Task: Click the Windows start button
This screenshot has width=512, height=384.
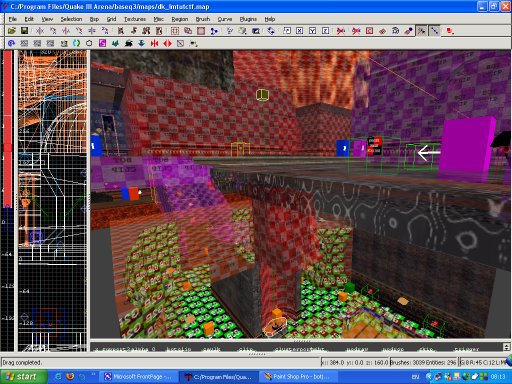Action: point(24,377)
